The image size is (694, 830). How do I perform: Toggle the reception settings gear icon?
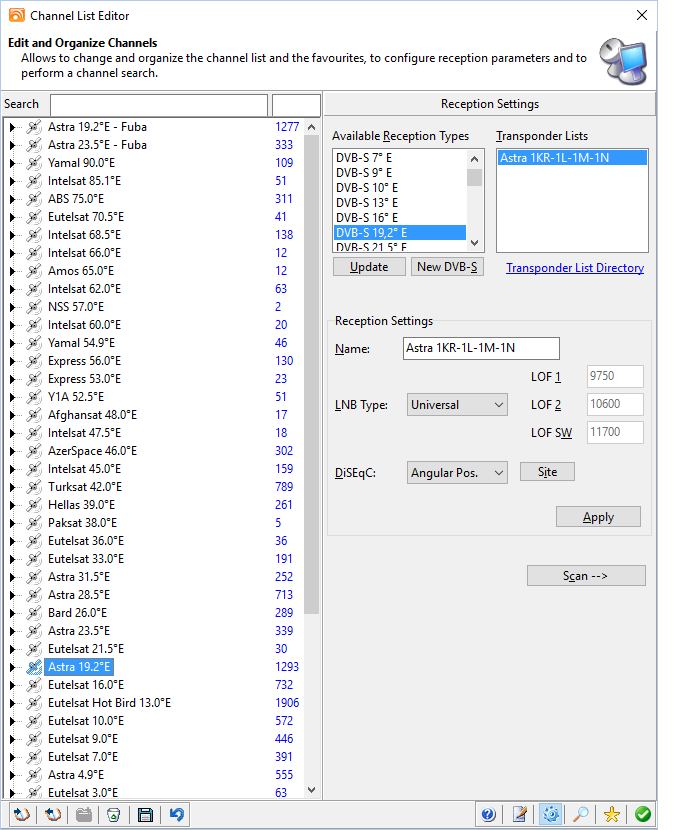click(x=549, y=815)
